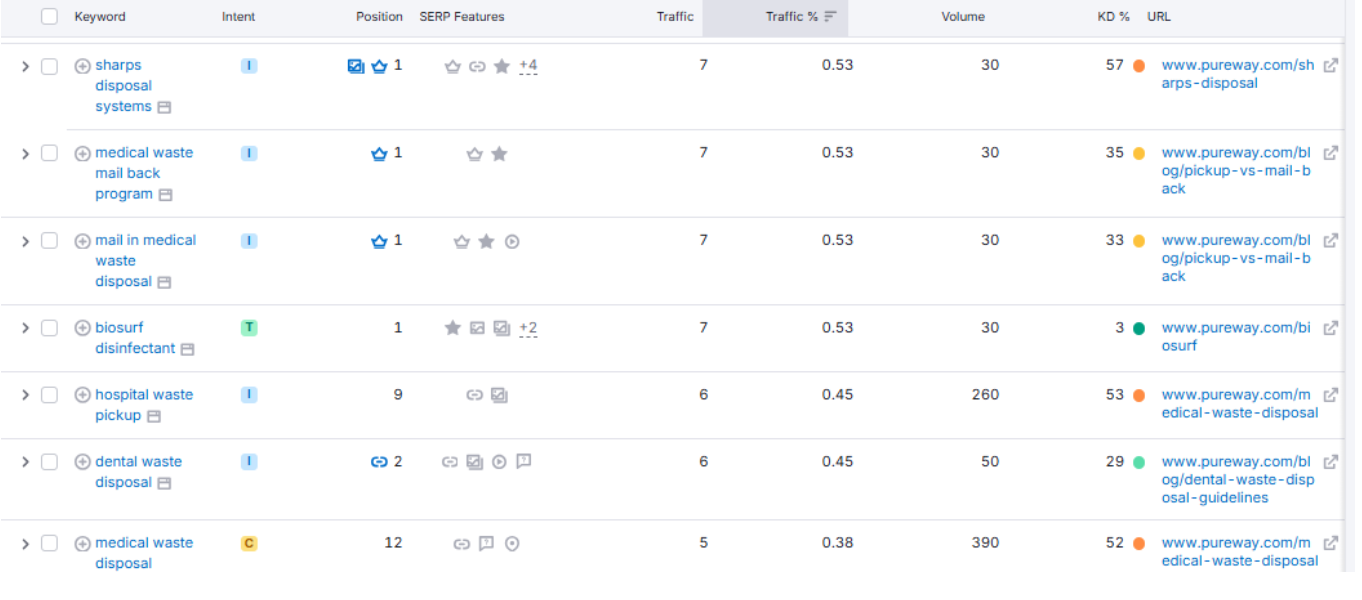Screen dimensions: 1362x600
Task: Check the medical waste disposal row checkbox
Action: coord(49,543)
